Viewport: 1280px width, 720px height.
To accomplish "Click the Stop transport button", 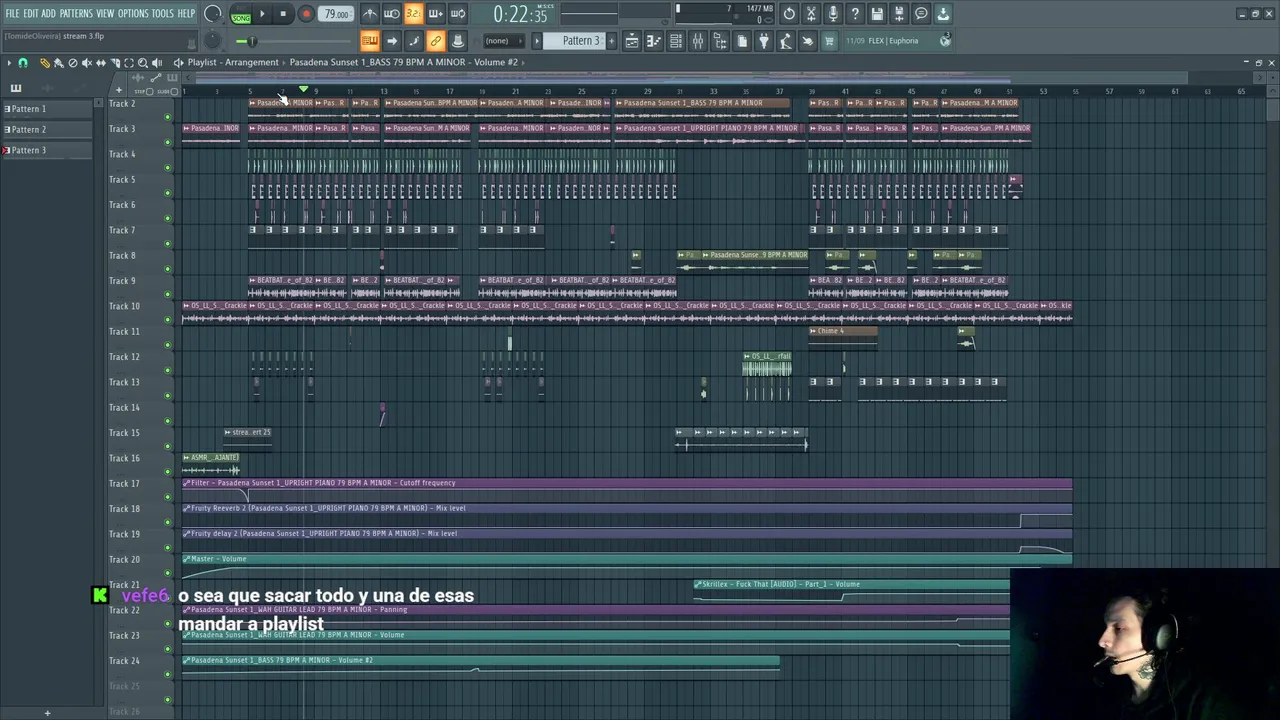I will click(283, 14).
